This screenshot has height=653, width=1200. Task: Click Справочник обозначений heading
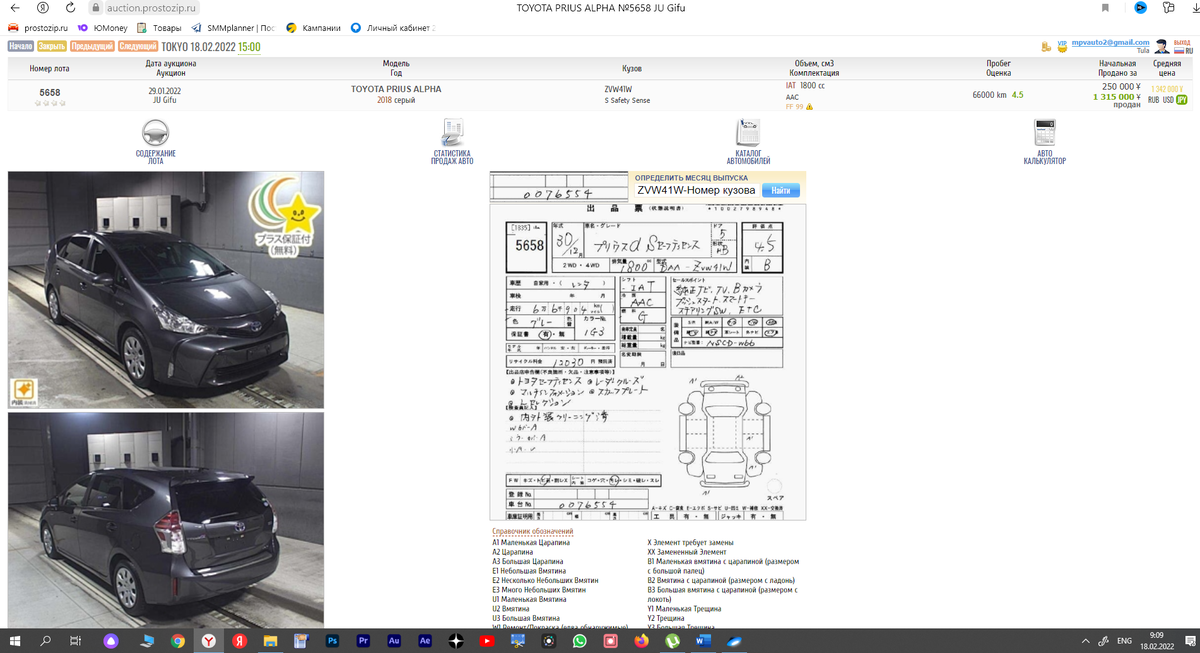click(x=533, y=531)
